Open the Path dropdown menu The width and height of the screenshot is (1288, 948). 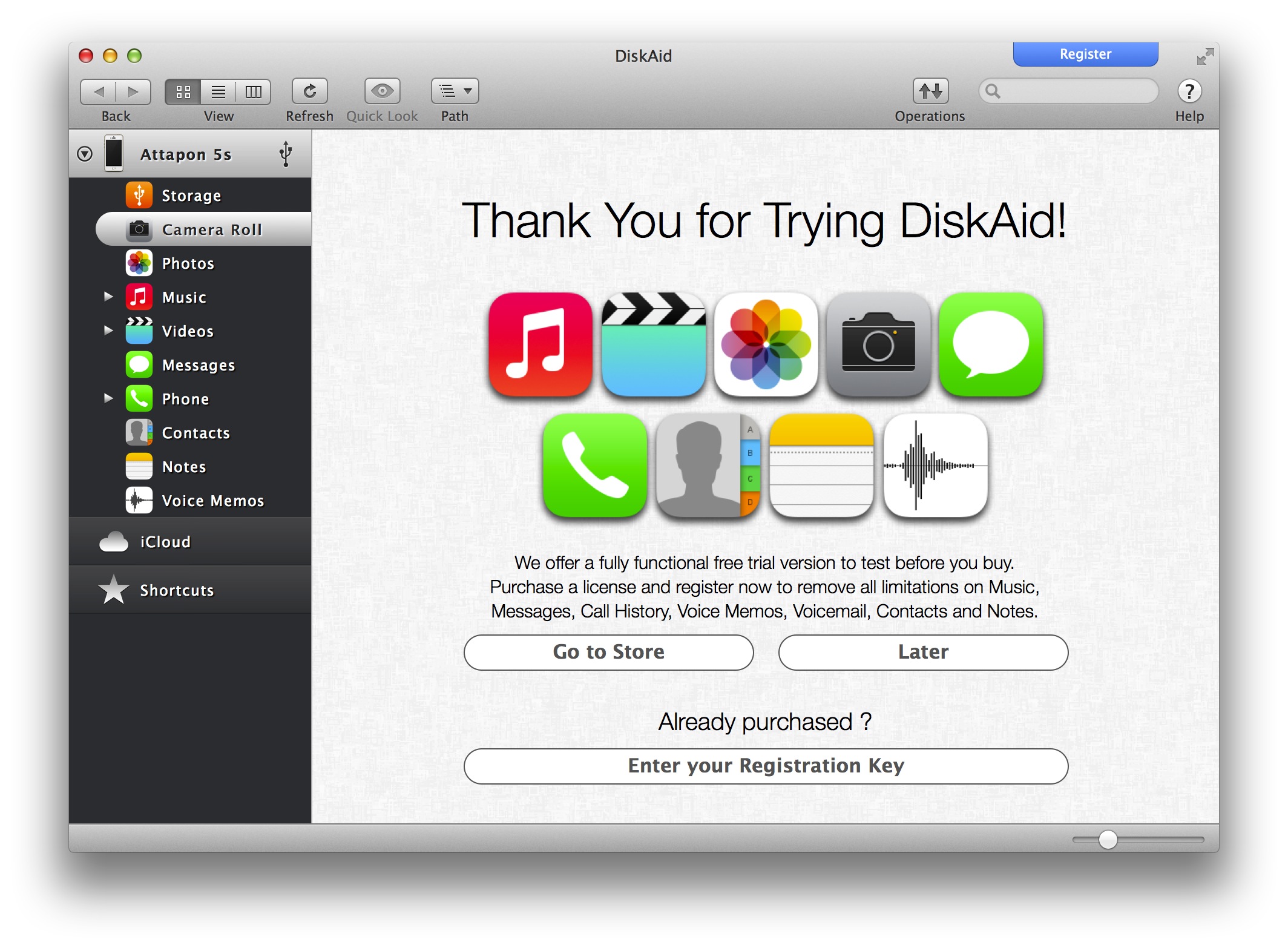[x=455, y=91]
